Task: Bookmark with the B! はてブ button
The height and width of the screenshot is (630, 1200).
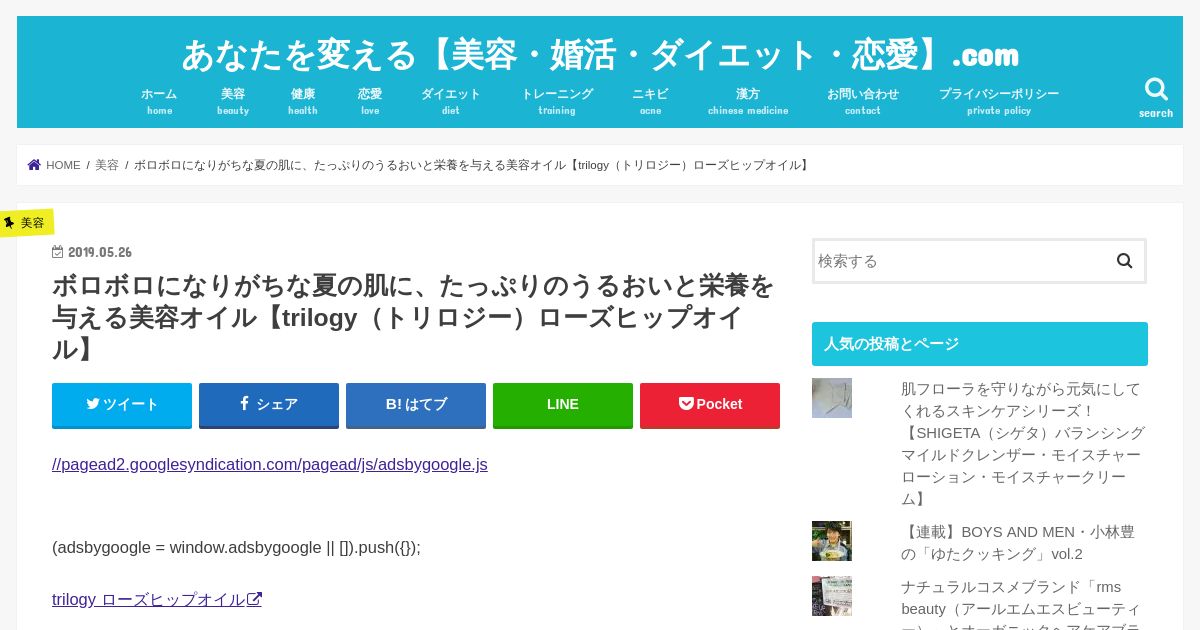Action: 416,405
